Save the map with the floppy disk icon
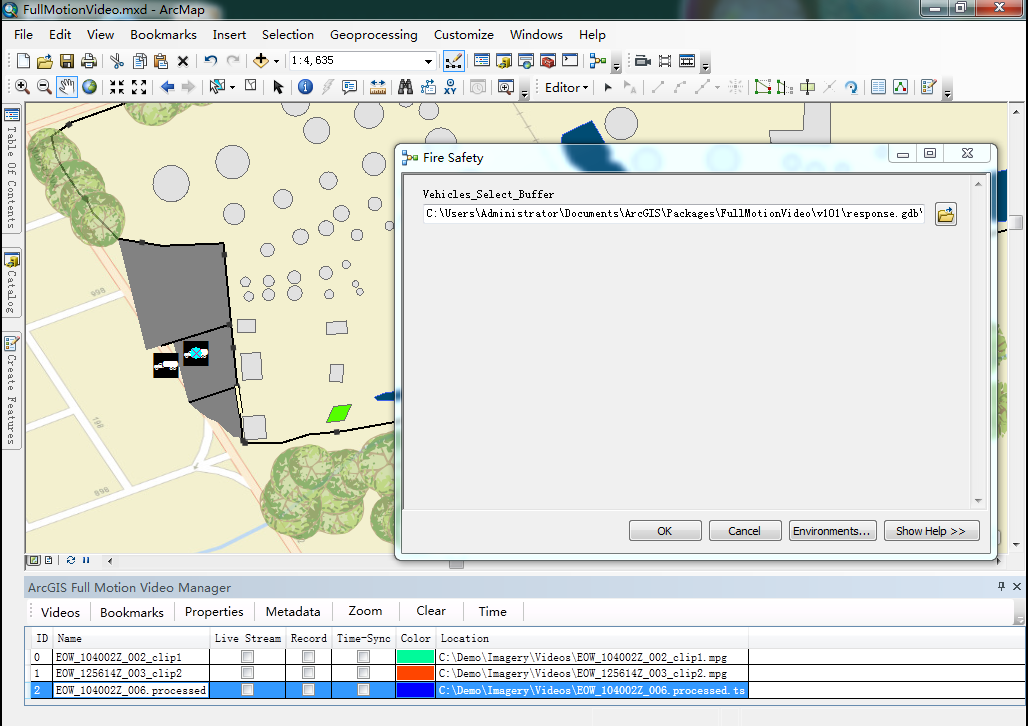Image resolution: width=1028 pixels, height=726 pixels. tap(66, 61)
